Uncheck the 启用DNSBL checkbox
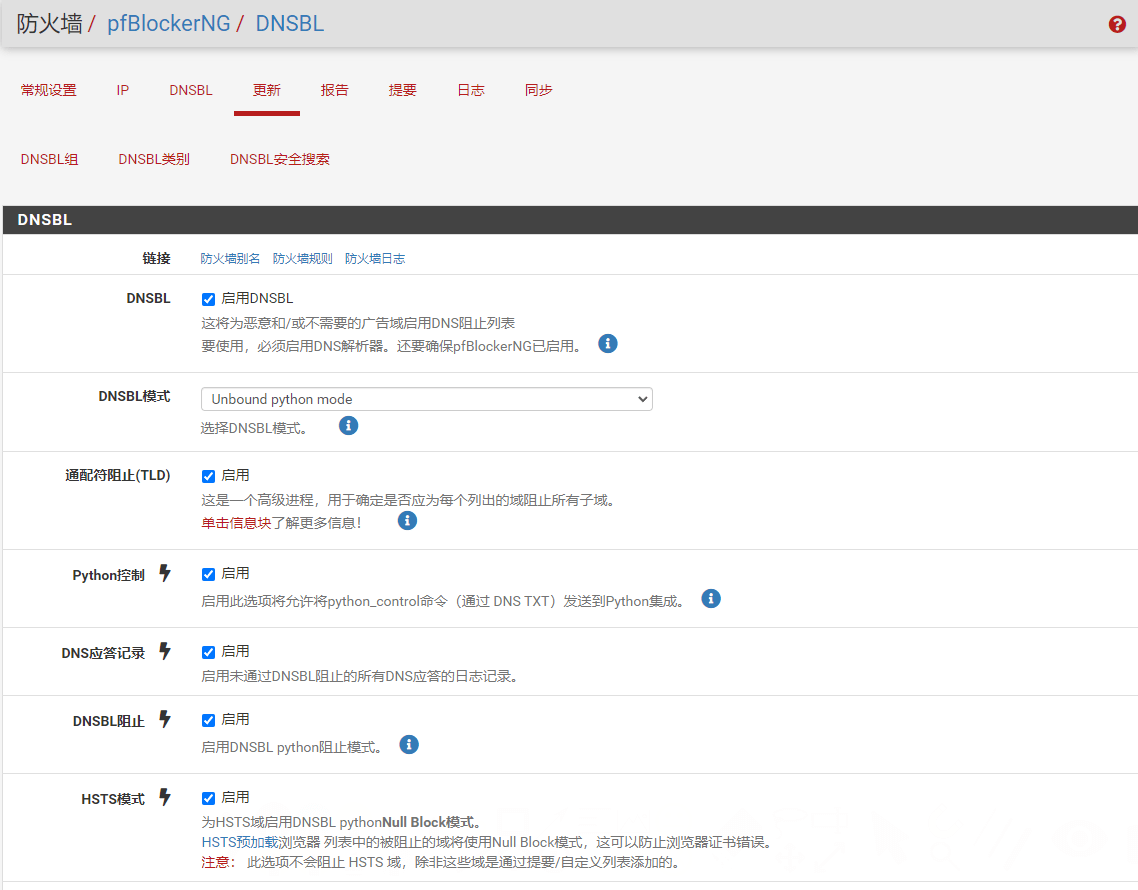This screenshot has width=1138, height=890. (x=208, y=299)
